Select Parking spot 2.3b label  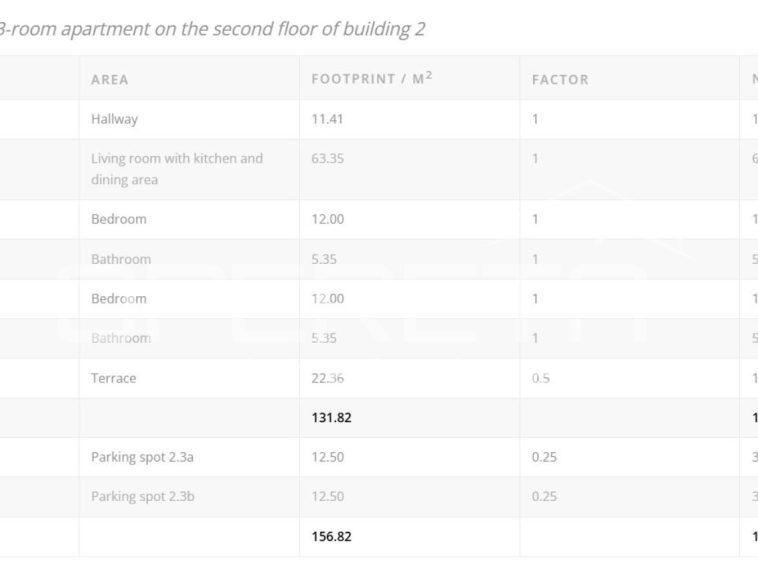[143, 497]
